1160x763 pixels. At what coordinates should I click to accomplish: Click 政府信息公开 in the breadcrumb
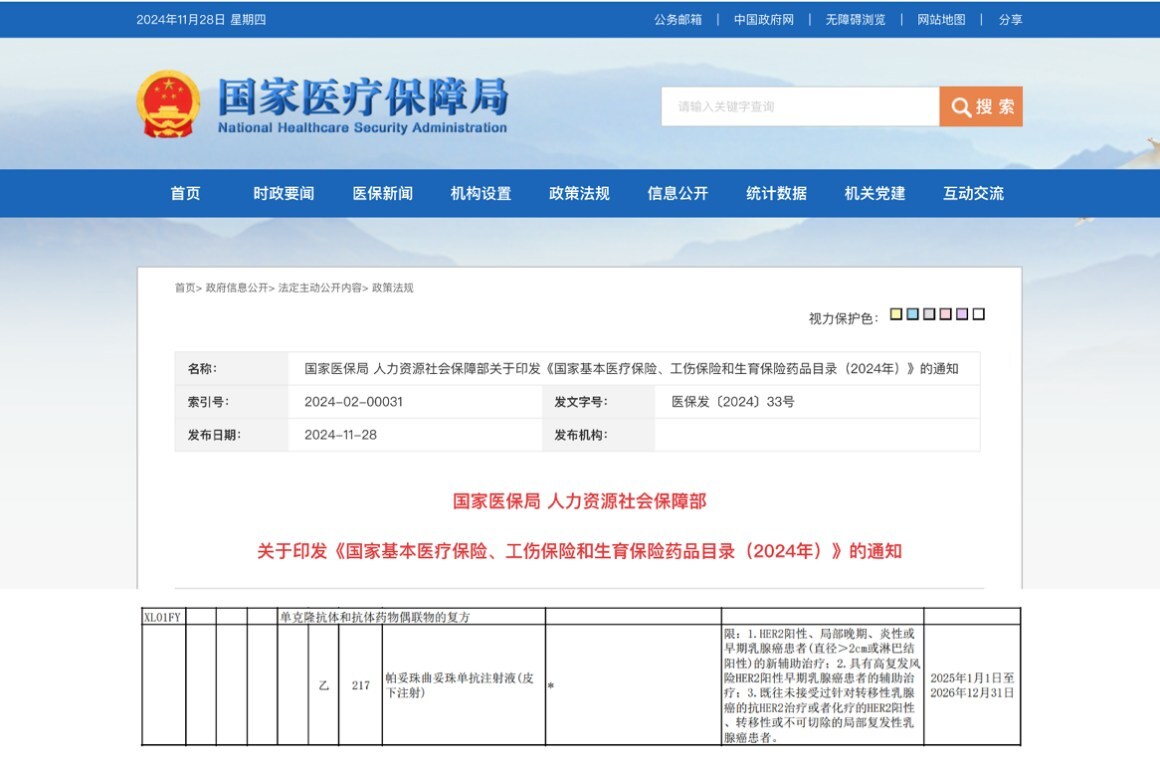(236, 288)
